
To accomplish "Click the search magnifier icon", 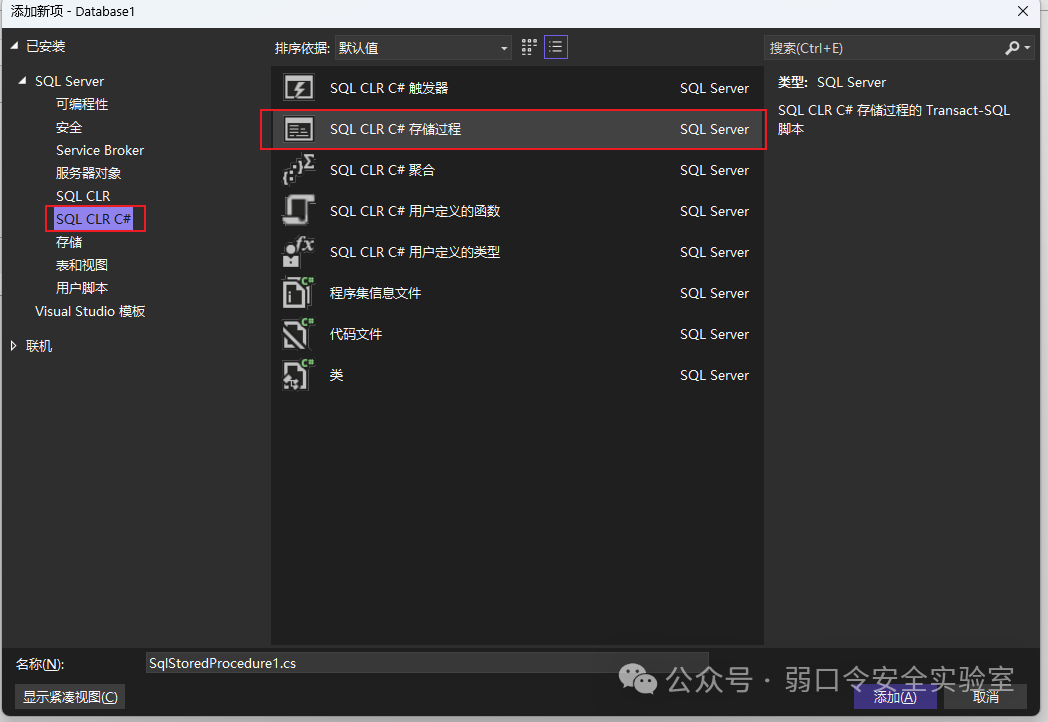I will point(1012,47).
